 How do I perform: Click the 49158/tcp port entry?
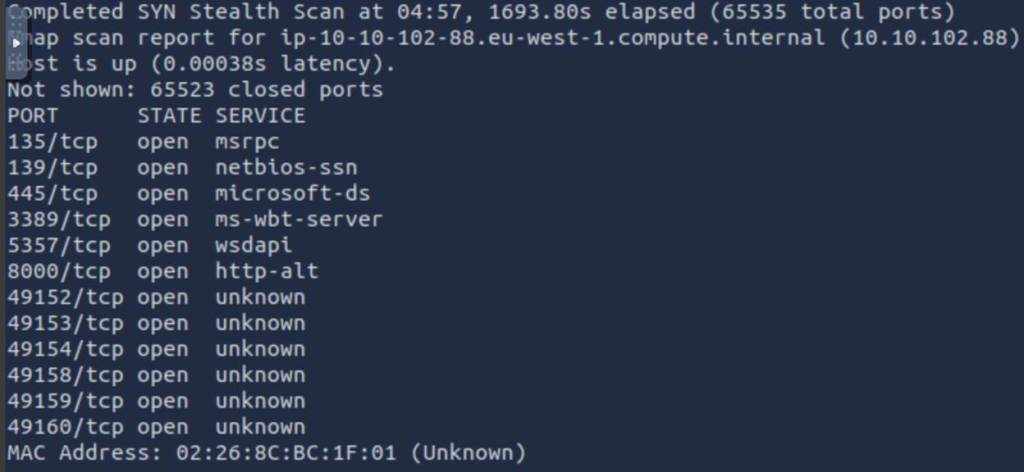pyautogui.click(x=65, y=375)
